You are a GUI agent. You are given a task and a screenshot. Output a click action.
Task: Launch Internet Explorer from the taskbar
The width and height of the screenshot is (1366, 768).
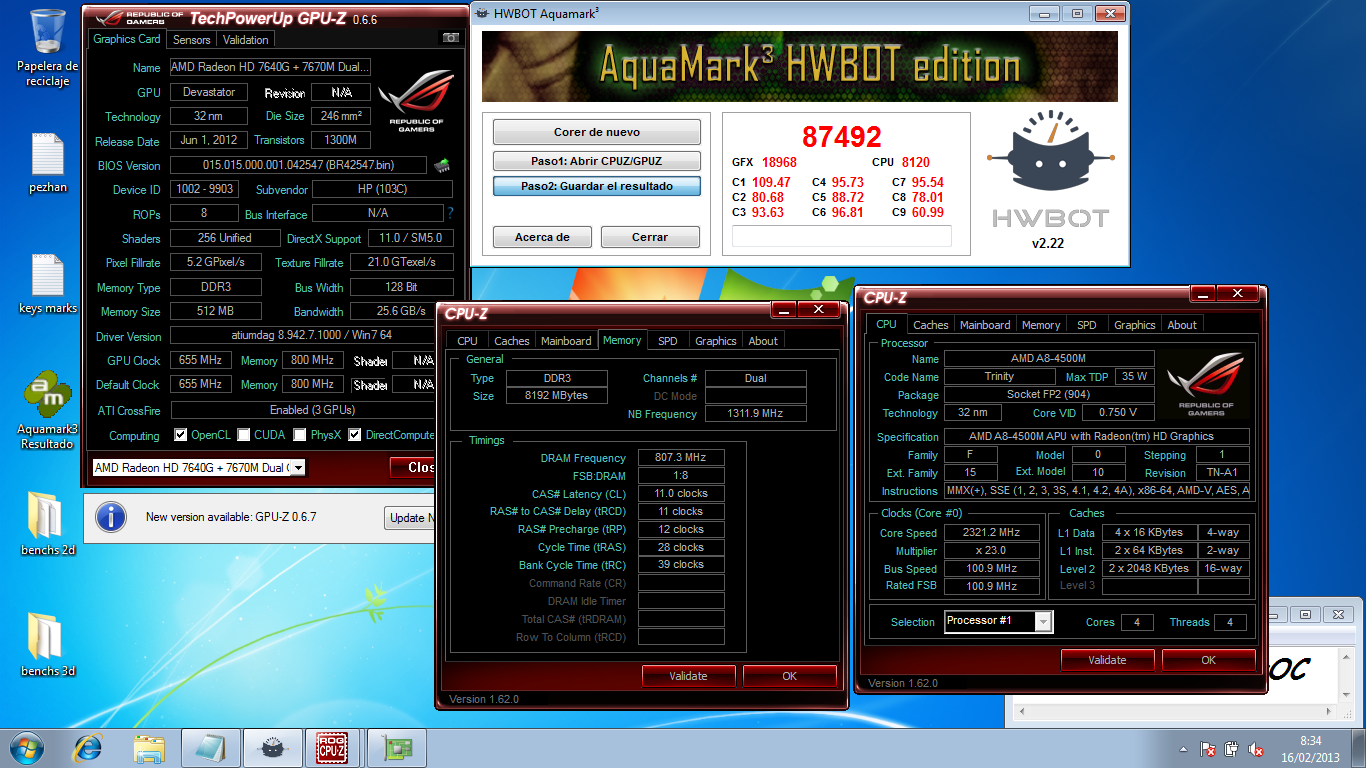tap(88, 747)
